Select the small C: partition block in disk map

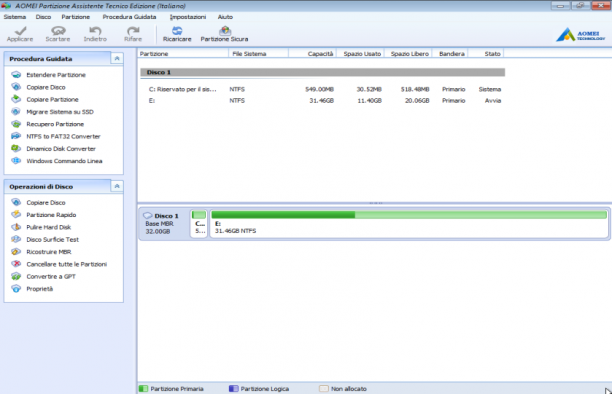click(x=199, y=223)
